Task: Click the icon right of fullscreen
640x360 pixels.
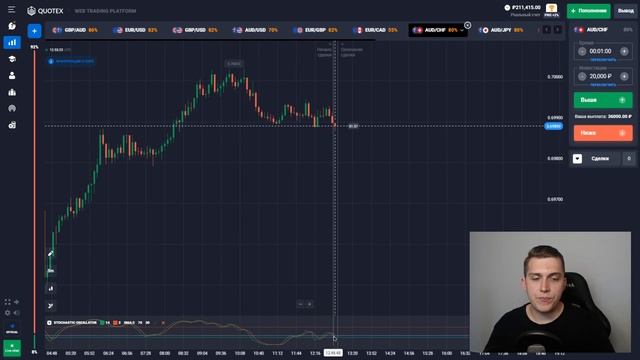Action: (x=17, y=302)
